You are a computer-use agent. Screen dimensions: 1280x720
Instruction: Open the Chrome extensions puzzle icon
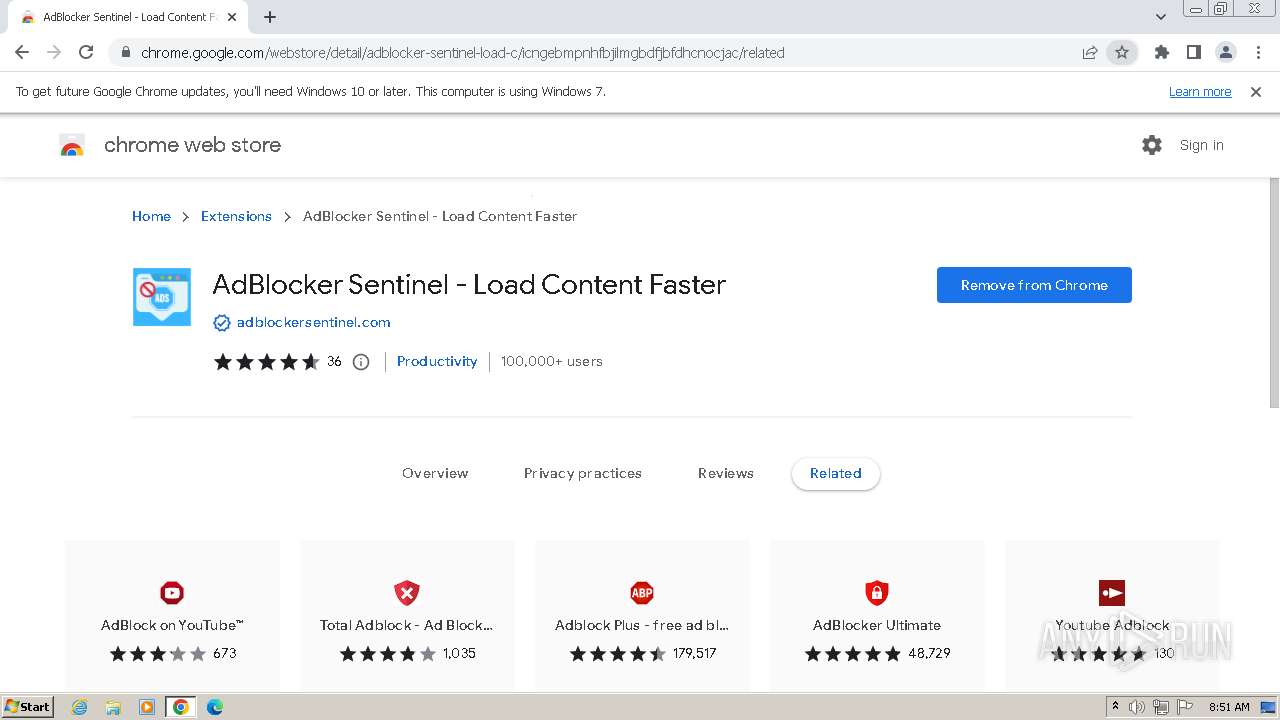(1161, 53)
